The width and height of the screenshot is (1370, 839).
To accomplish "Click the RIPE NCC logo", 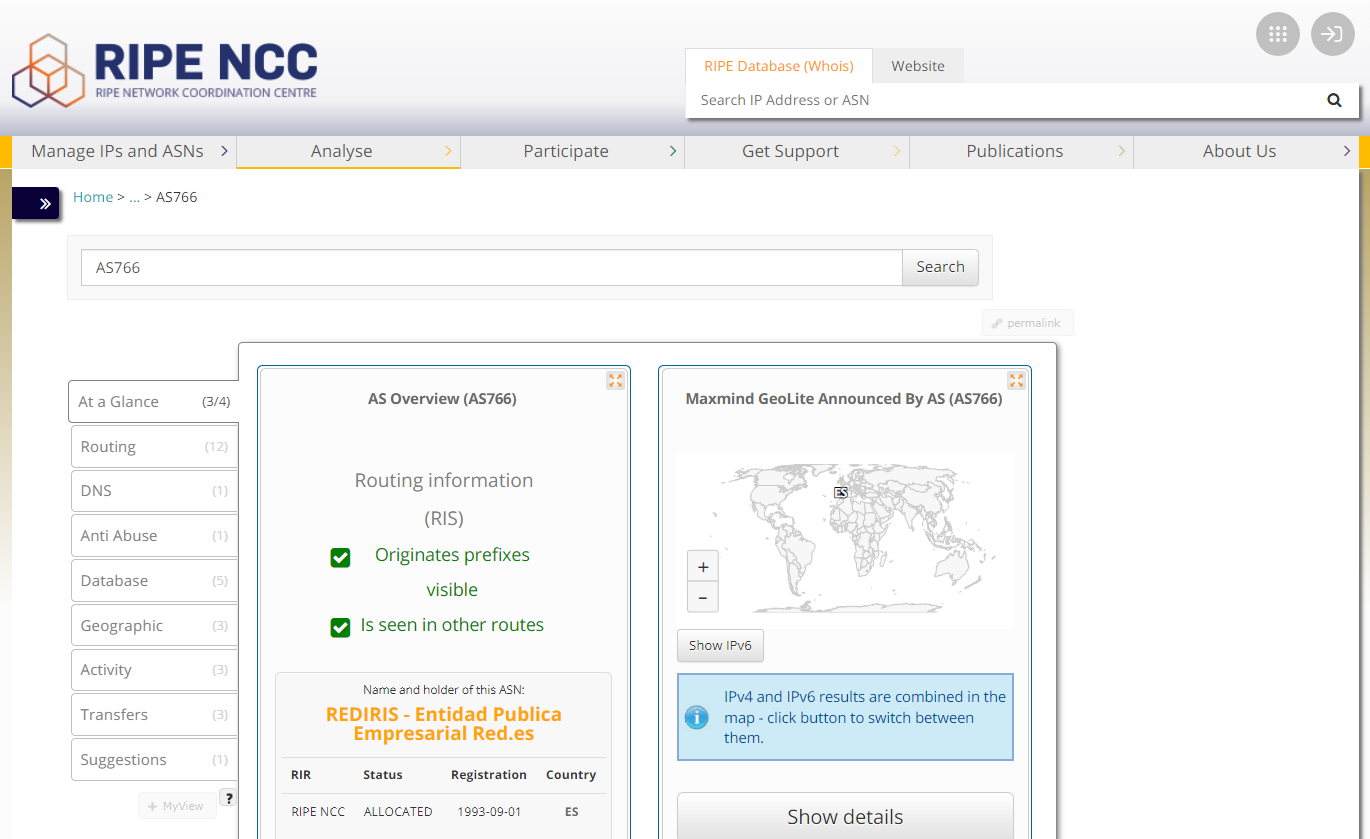I will pyautogui.click(x=165, y=71).
